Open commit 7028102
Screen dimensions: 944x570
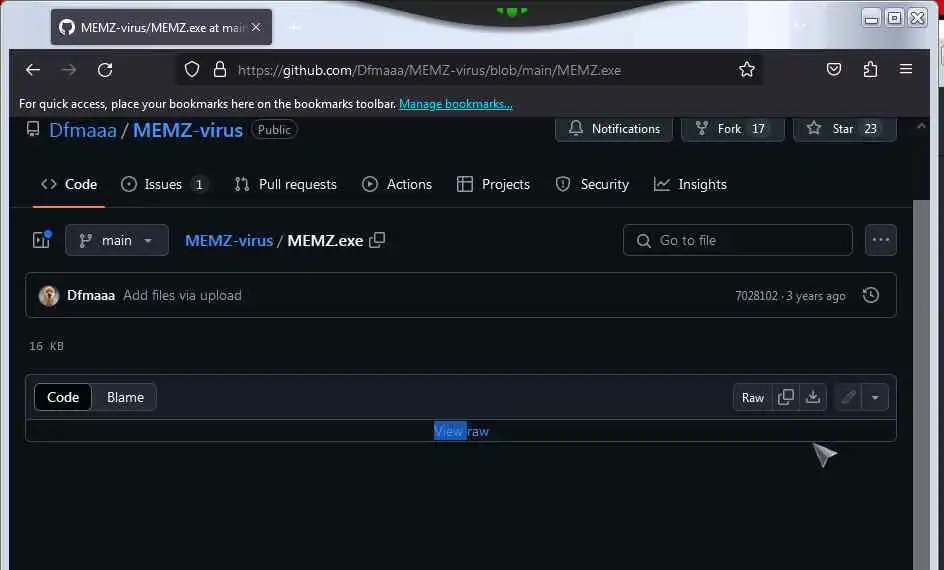coord(756,296)
